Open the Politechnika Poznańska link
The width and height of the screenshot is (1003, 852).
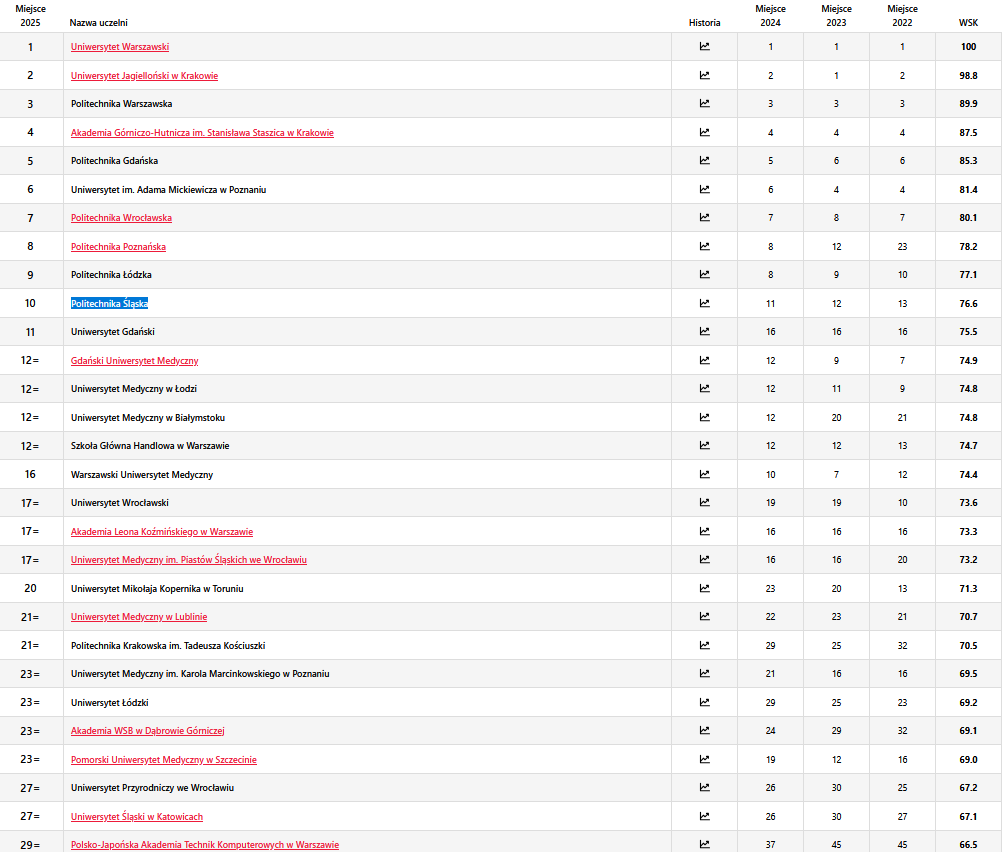[x=118, y=246]
